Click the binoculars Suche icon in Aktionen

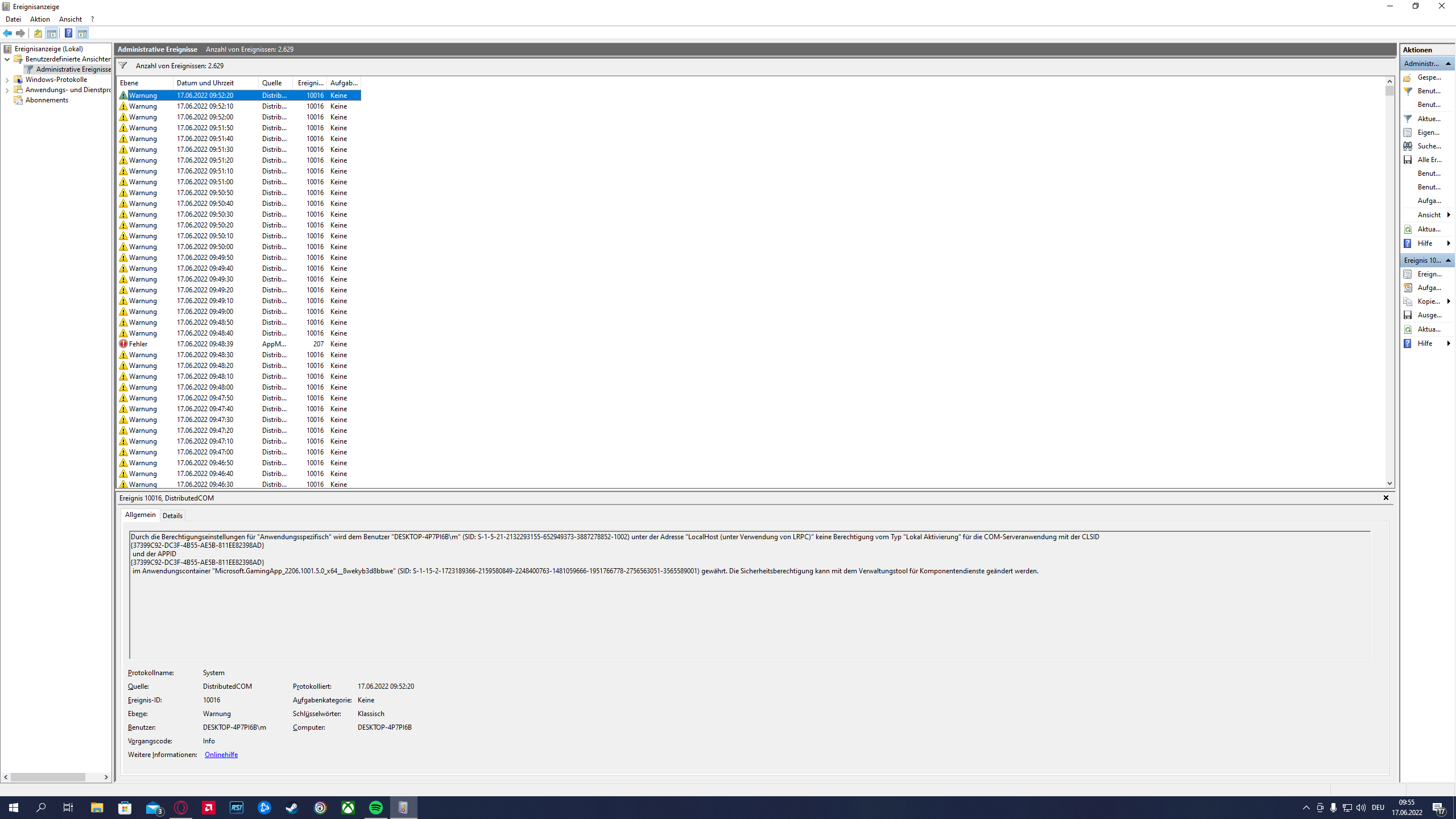click(x=1408, y=146)
